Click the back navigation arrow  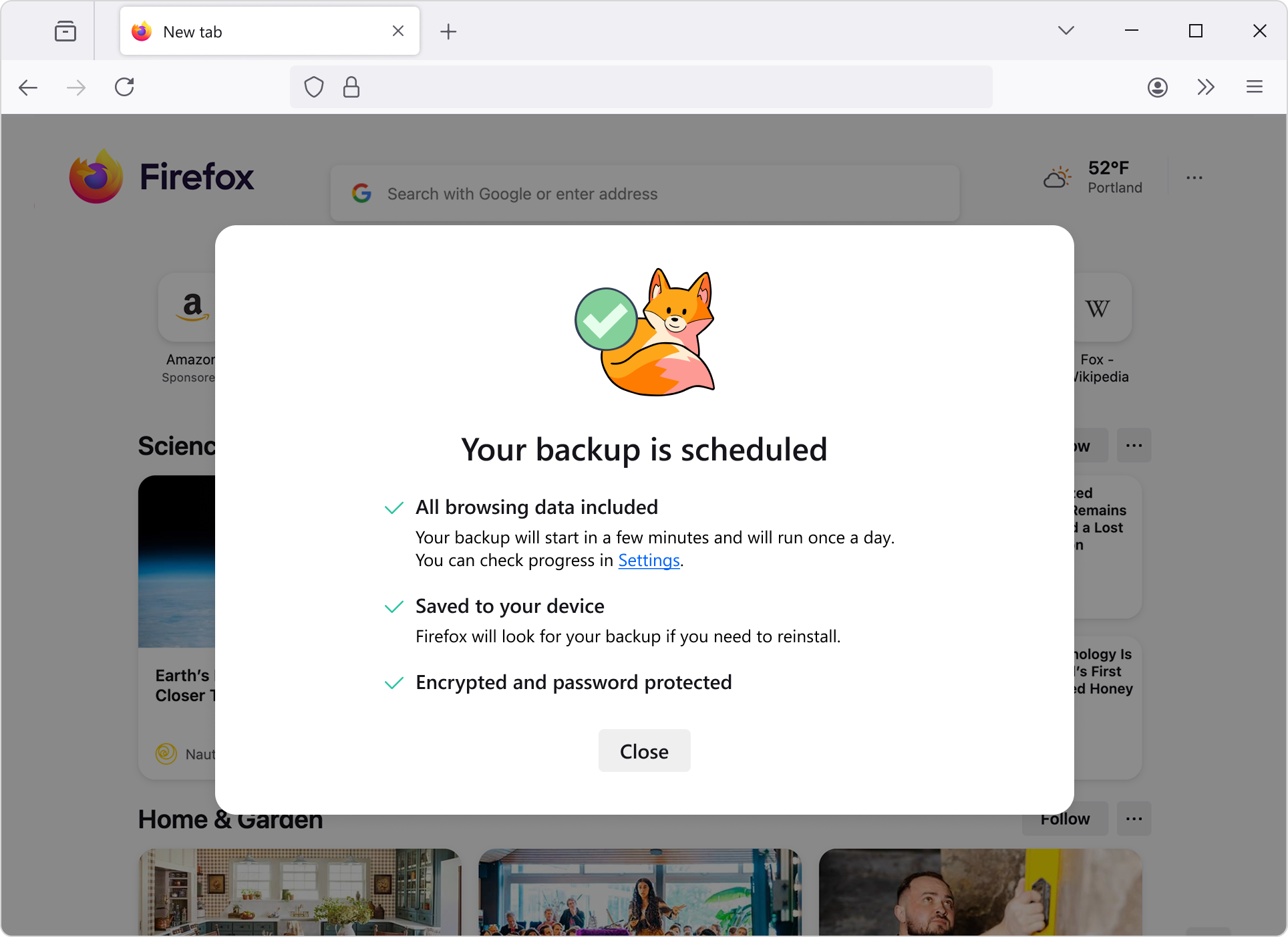click(27, 87)
